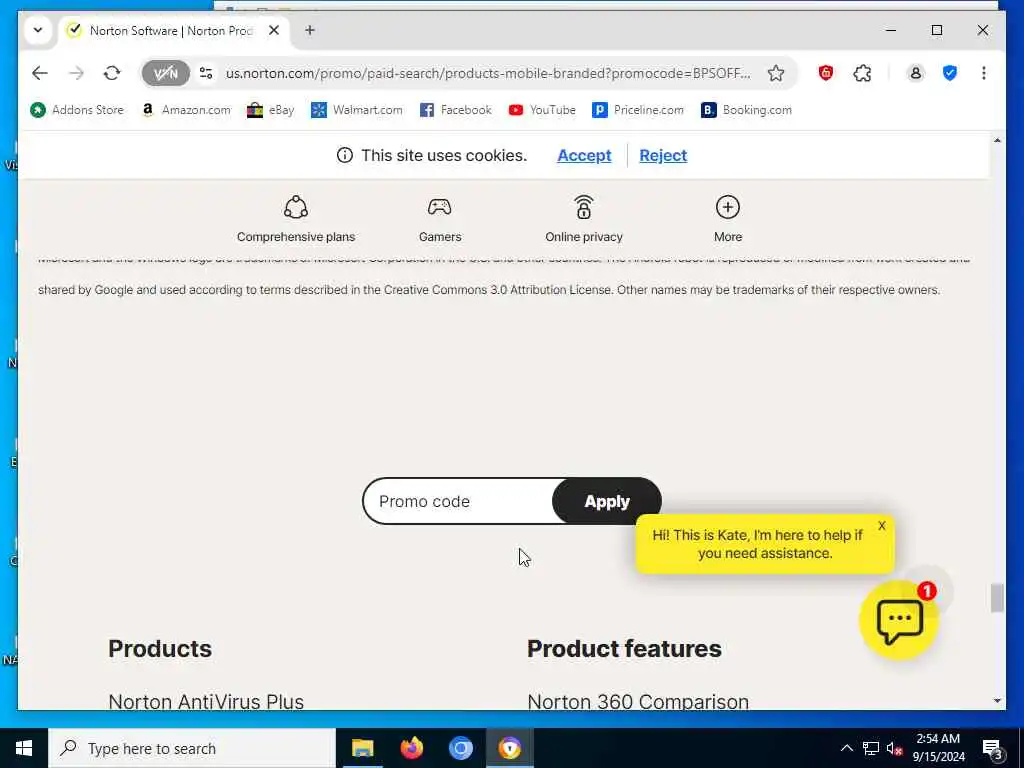Open Firefox from the taskbar
The image size is (1024, 768).
[x=411, y=748]
